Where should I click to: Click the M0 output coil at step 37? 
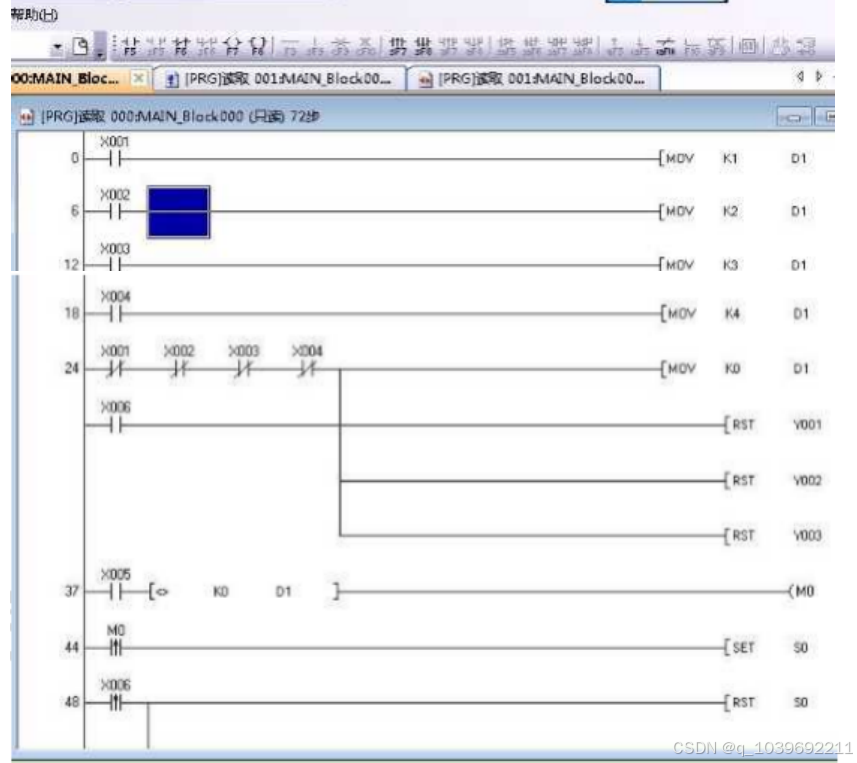[802, 591]
